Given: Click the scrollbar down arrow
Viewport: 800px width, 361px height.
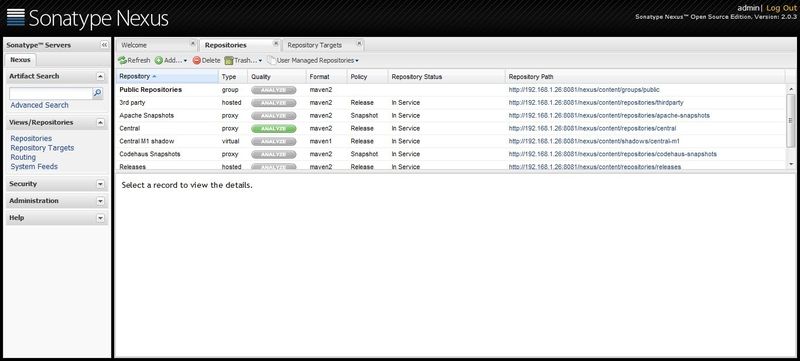Looking at the screenshot, I should pyautogui.click(x=791, y=164).
